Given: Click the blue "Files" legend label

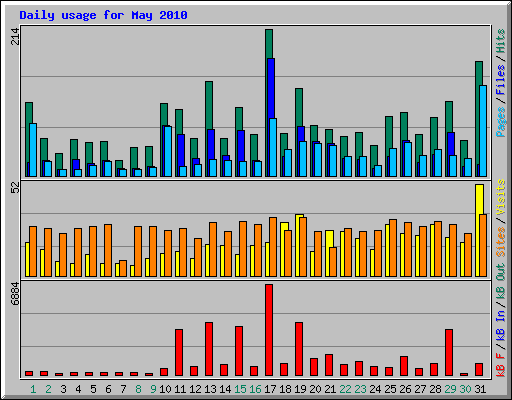Looking at the screenshot, I should [x=501, y=80].
